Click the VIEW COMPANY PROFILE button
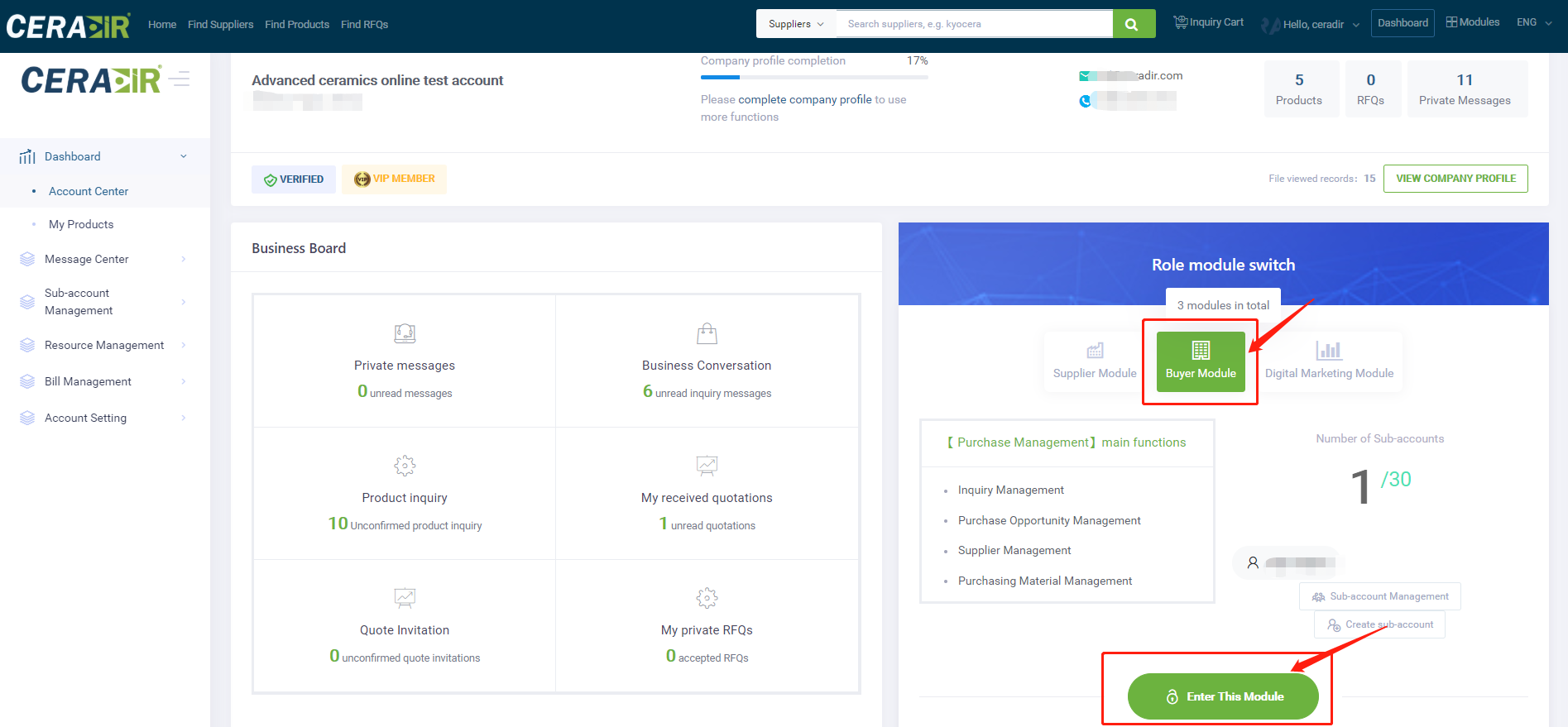 pyautogui.click(x=1455, y=179)
